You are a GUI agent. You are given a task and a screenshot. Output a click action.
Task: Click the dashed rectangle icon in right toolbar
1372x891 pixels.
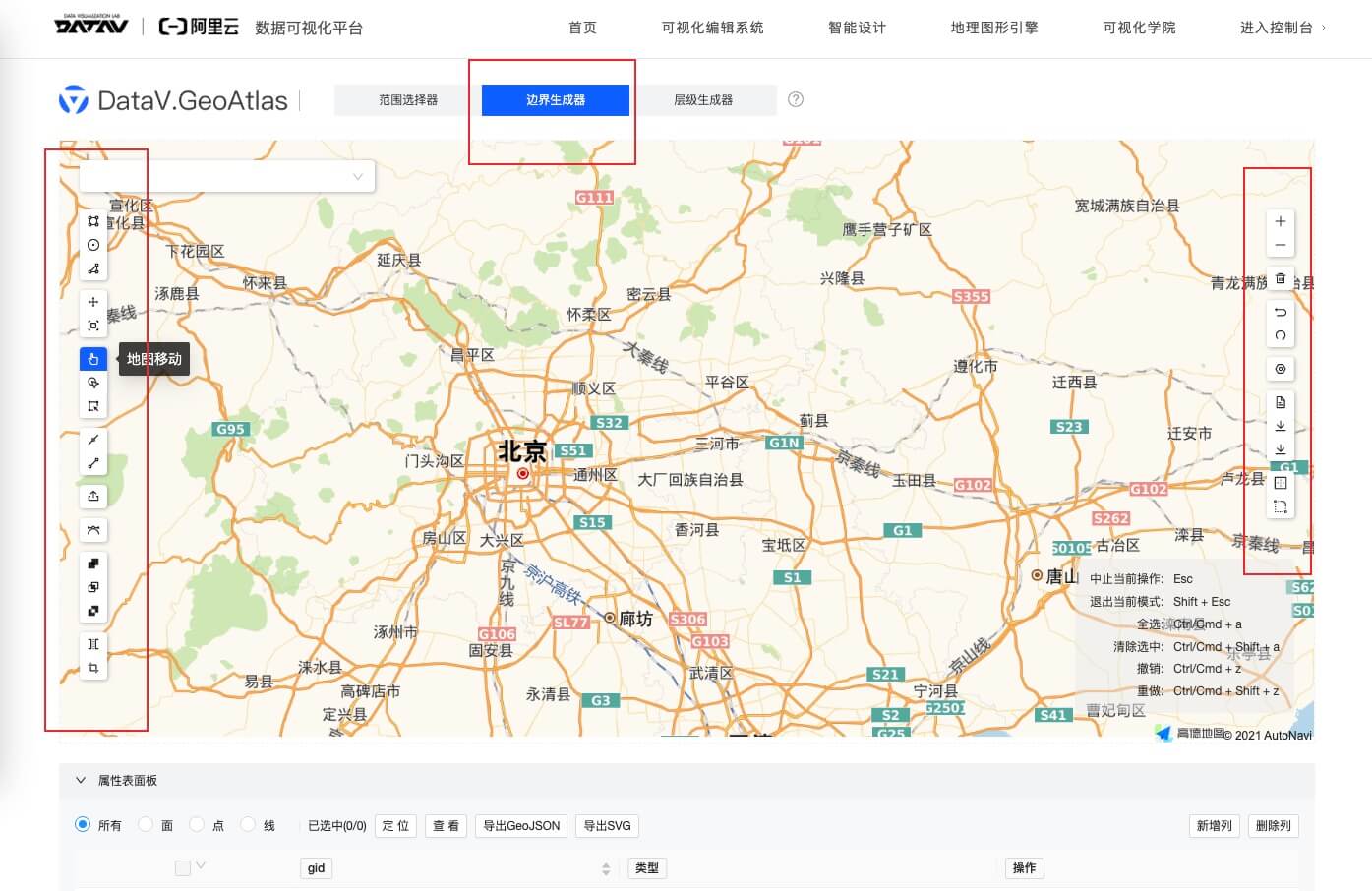coord(1281,507)
